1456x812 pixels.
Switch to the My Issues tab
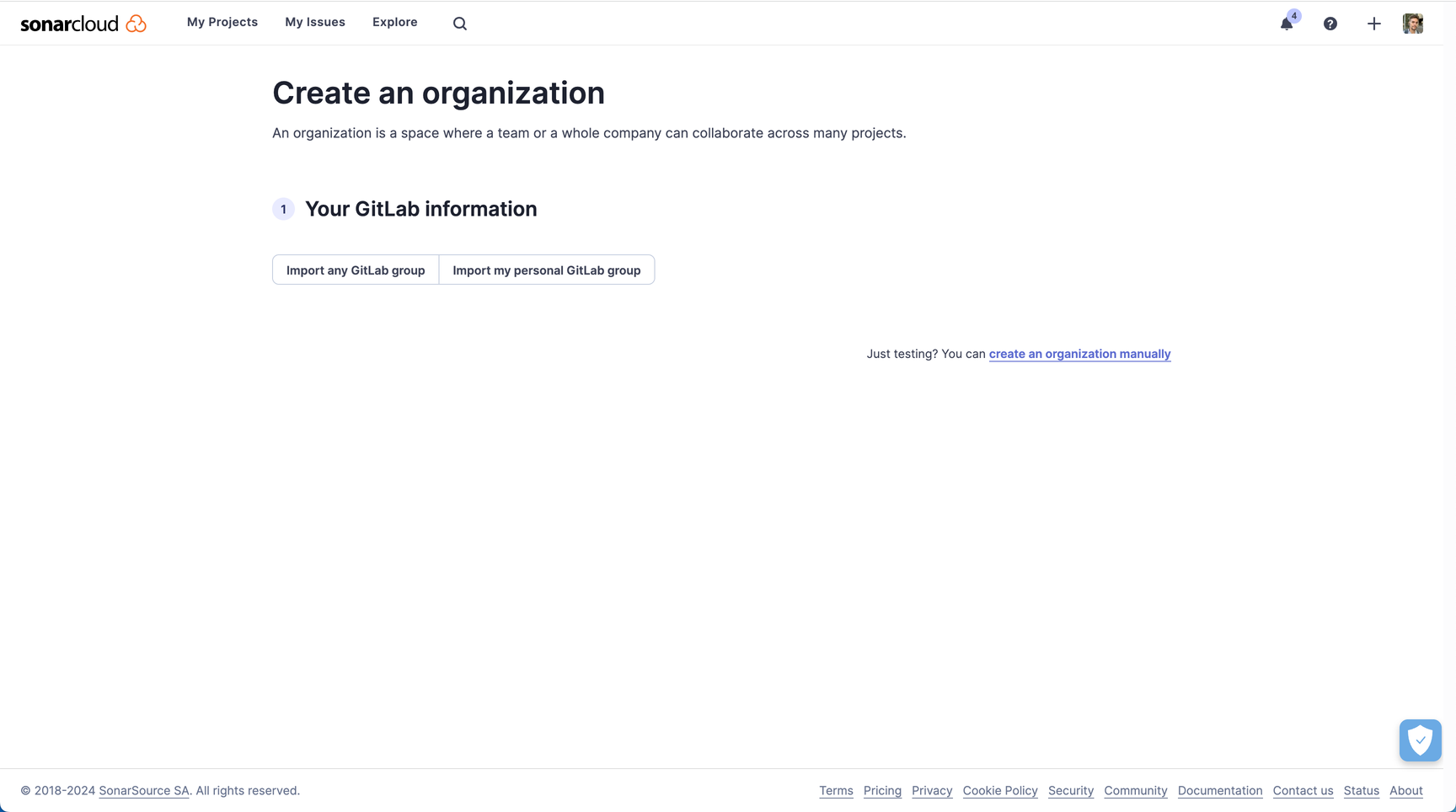[314, 22]
